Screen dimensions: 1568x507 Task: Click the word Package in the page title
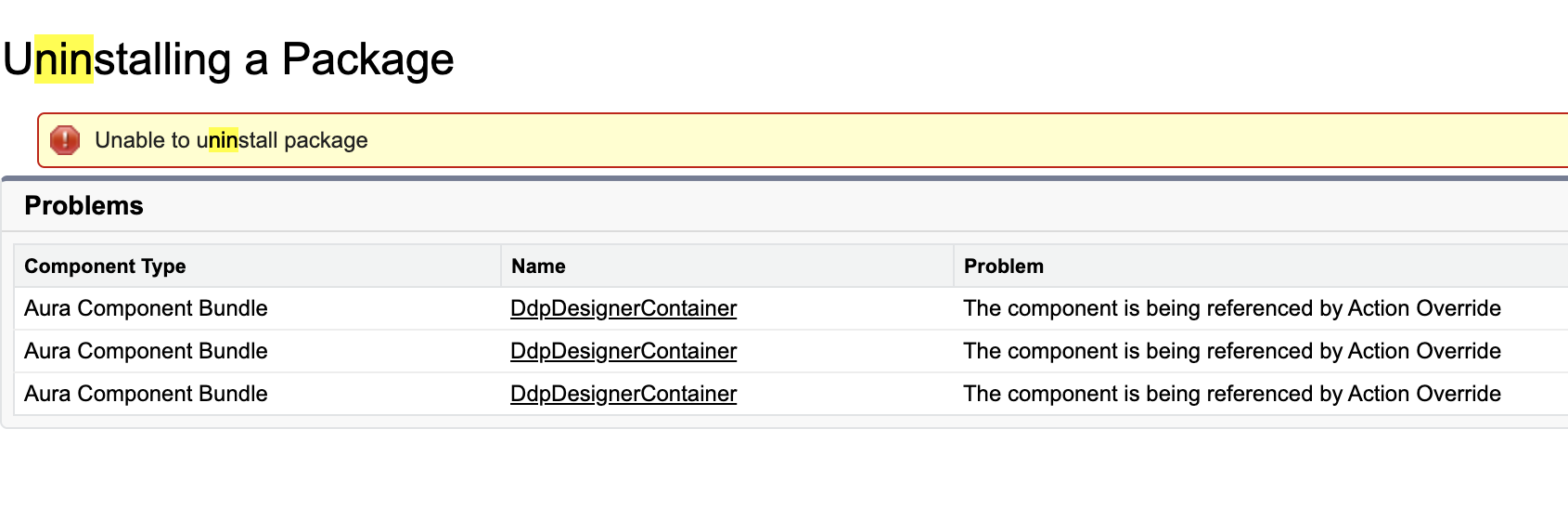click(x=367, y=59)
